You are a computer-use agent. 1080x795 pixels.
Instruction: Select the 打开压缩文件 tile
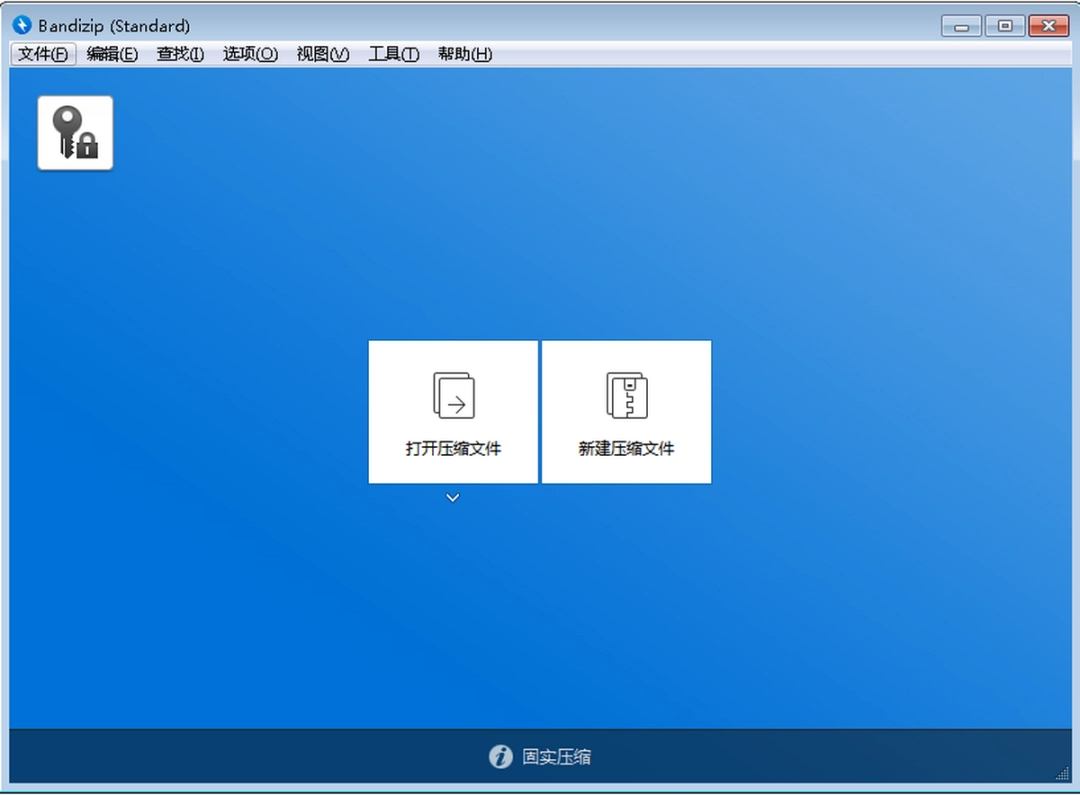coord(452,411)
